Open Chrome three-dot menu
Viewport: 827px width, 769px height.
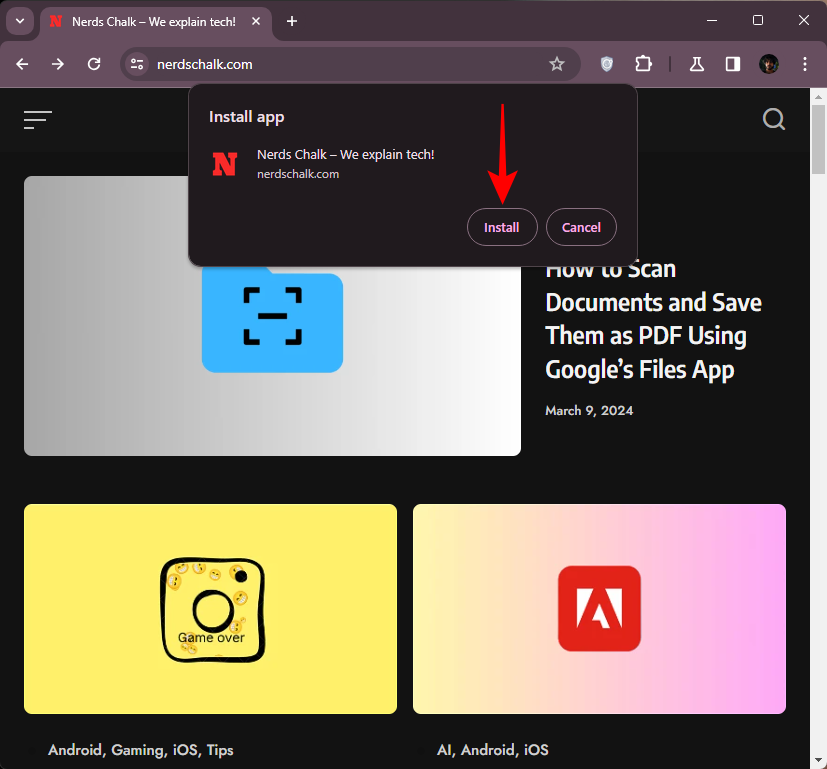(x=805, y=64)
